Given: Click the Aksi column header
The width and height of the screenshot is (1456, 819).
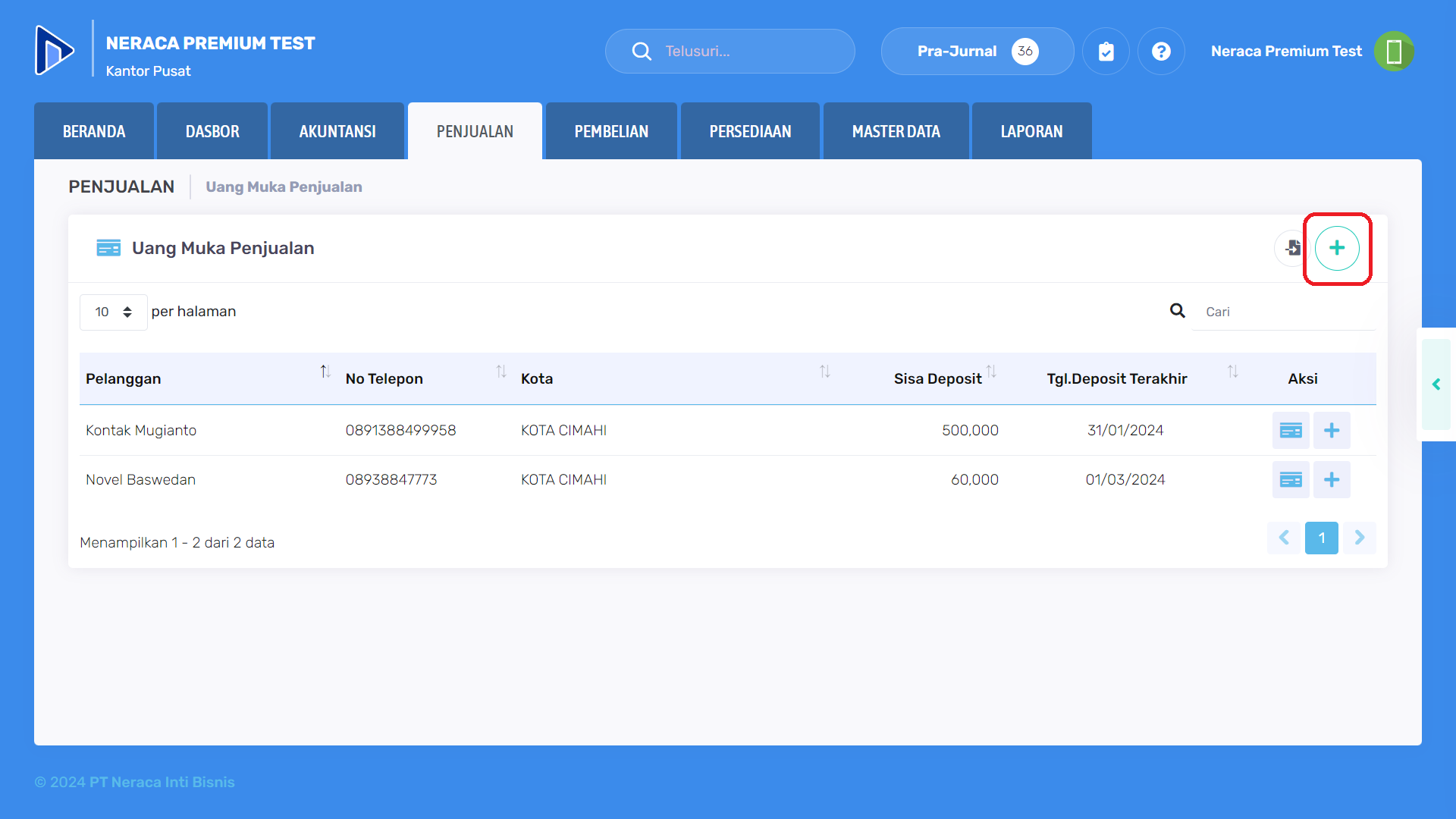Looking at the screenshot, I should 1302,378.
